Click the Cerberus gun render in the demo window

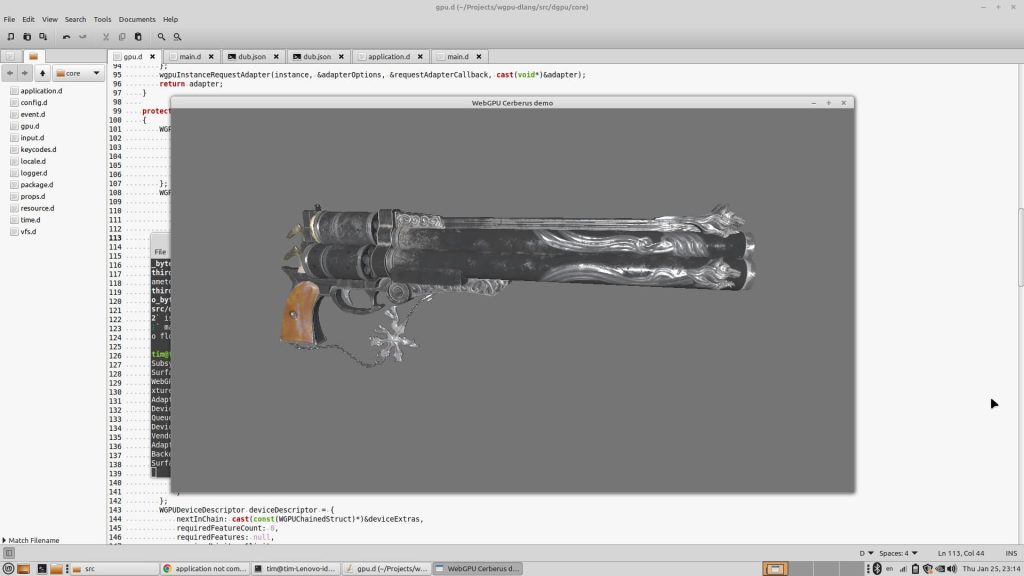click(518, 286)
